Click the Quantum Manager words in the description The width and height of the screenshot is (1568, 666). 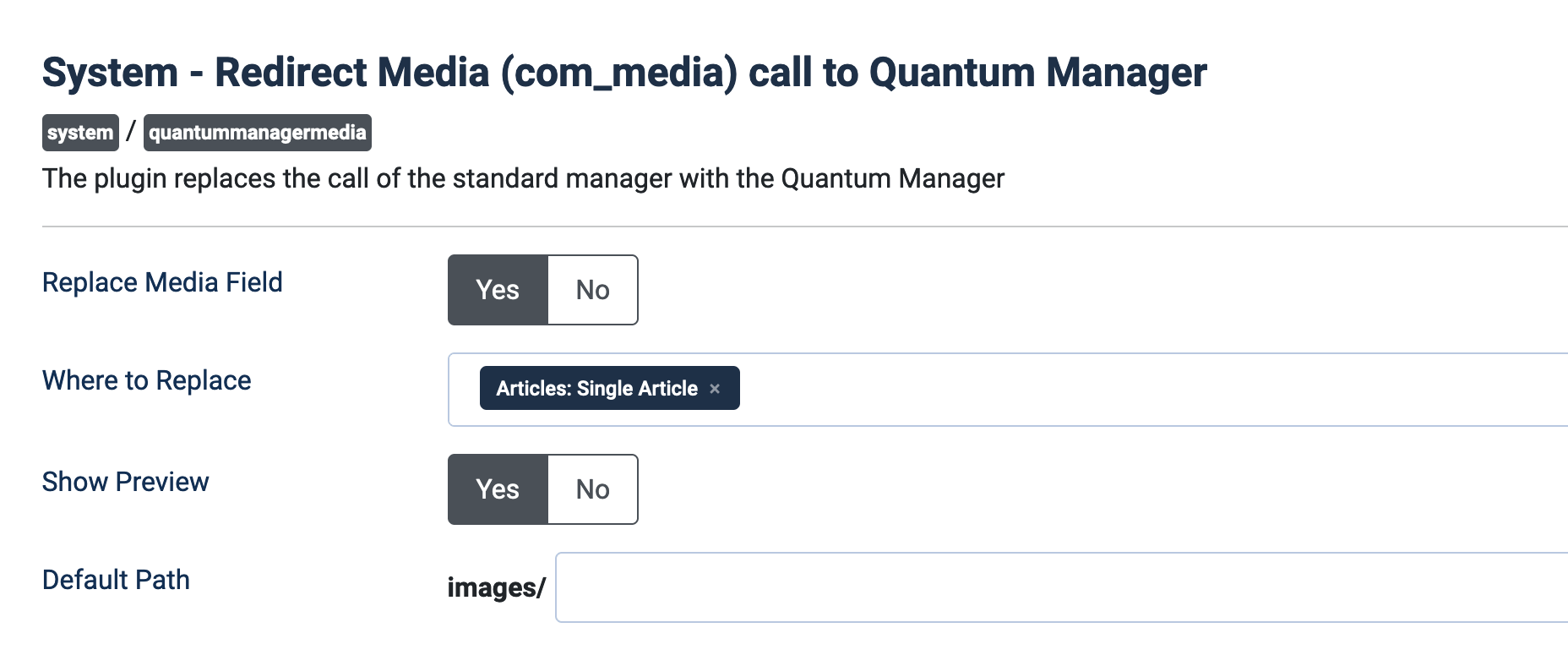tap(892, 179)
